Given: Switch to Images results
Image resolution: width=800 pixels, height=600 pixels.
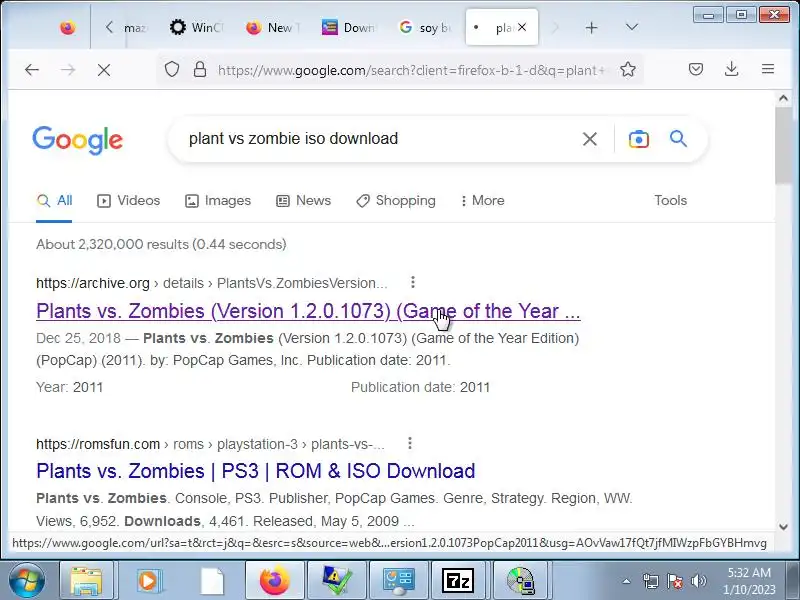Looking at the screenshot, I should click(x=218, y=201).
